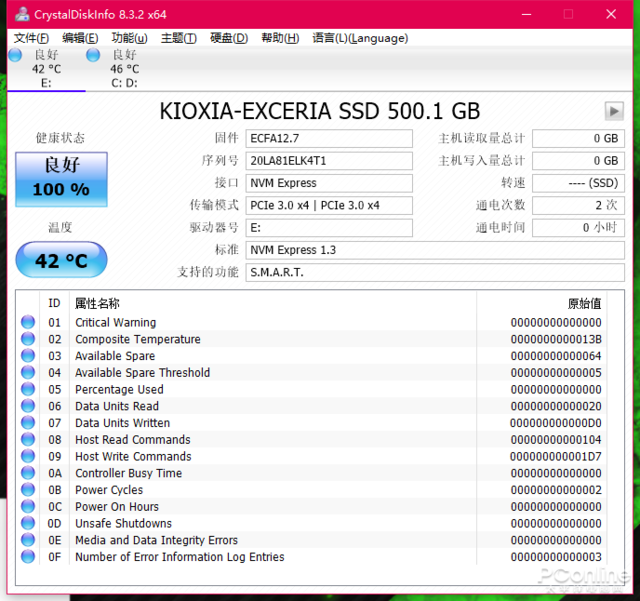Click the KIOXIA-EXCERIA SSD 500.1 GB title
The height and width of the screenshot is (601, 640).
point(320,111)
